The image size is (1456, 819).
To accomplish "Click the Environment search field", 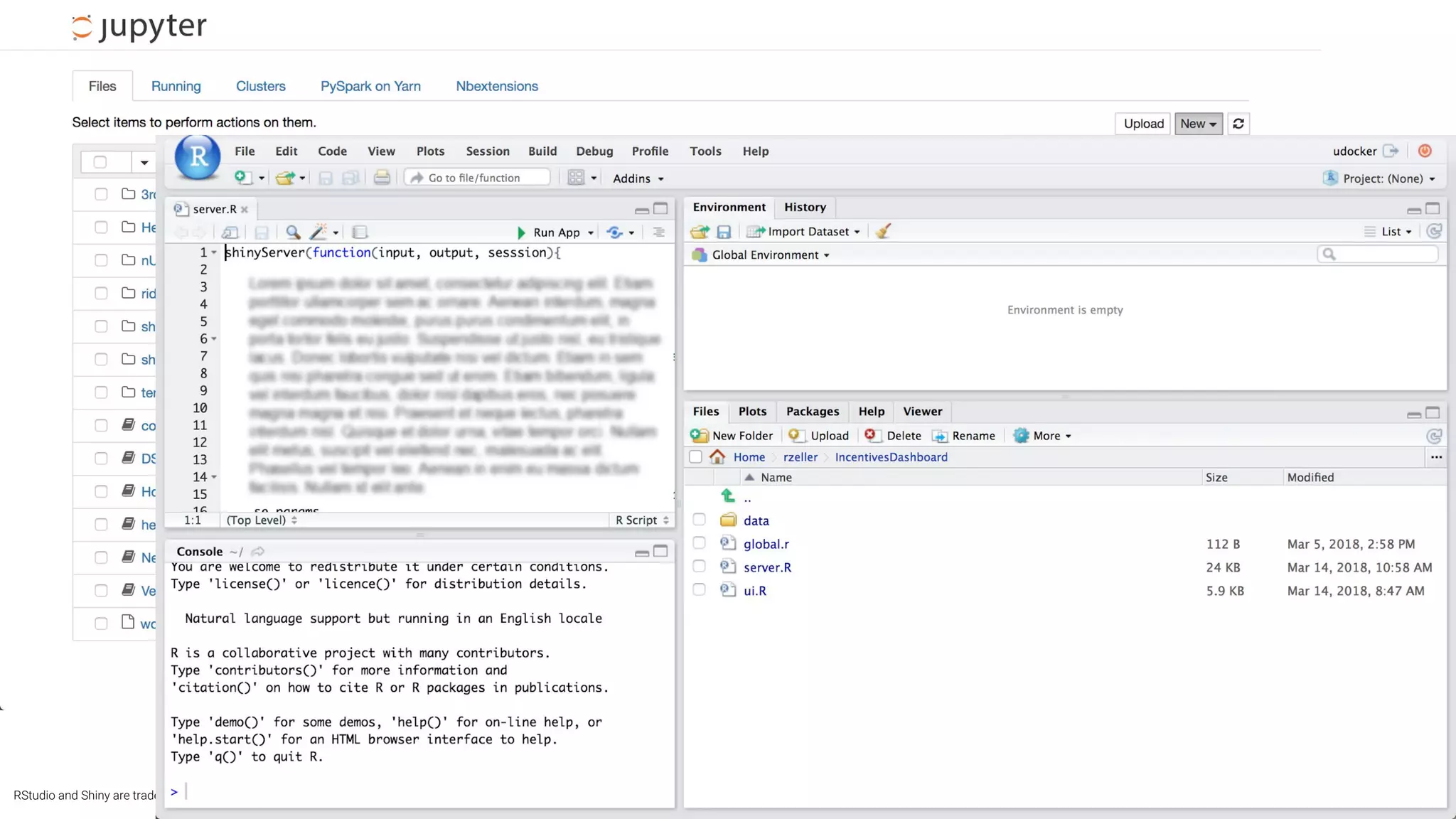I will (x=1377, y=254).
